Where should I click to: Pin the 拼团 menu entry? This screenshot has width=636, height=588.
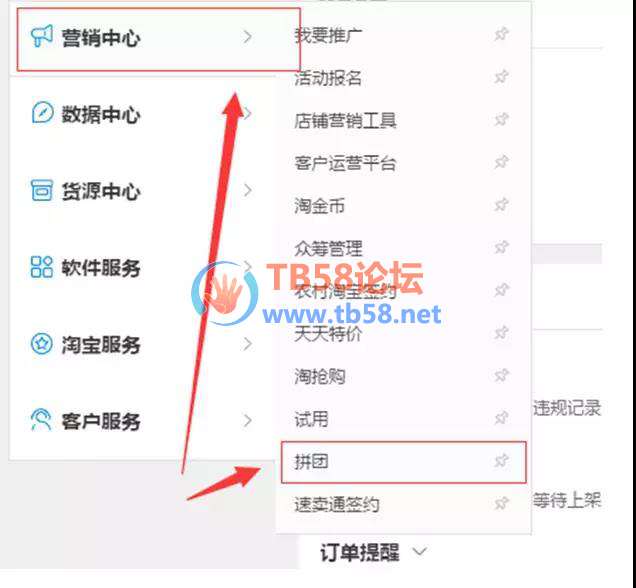[x=502, y=461]
